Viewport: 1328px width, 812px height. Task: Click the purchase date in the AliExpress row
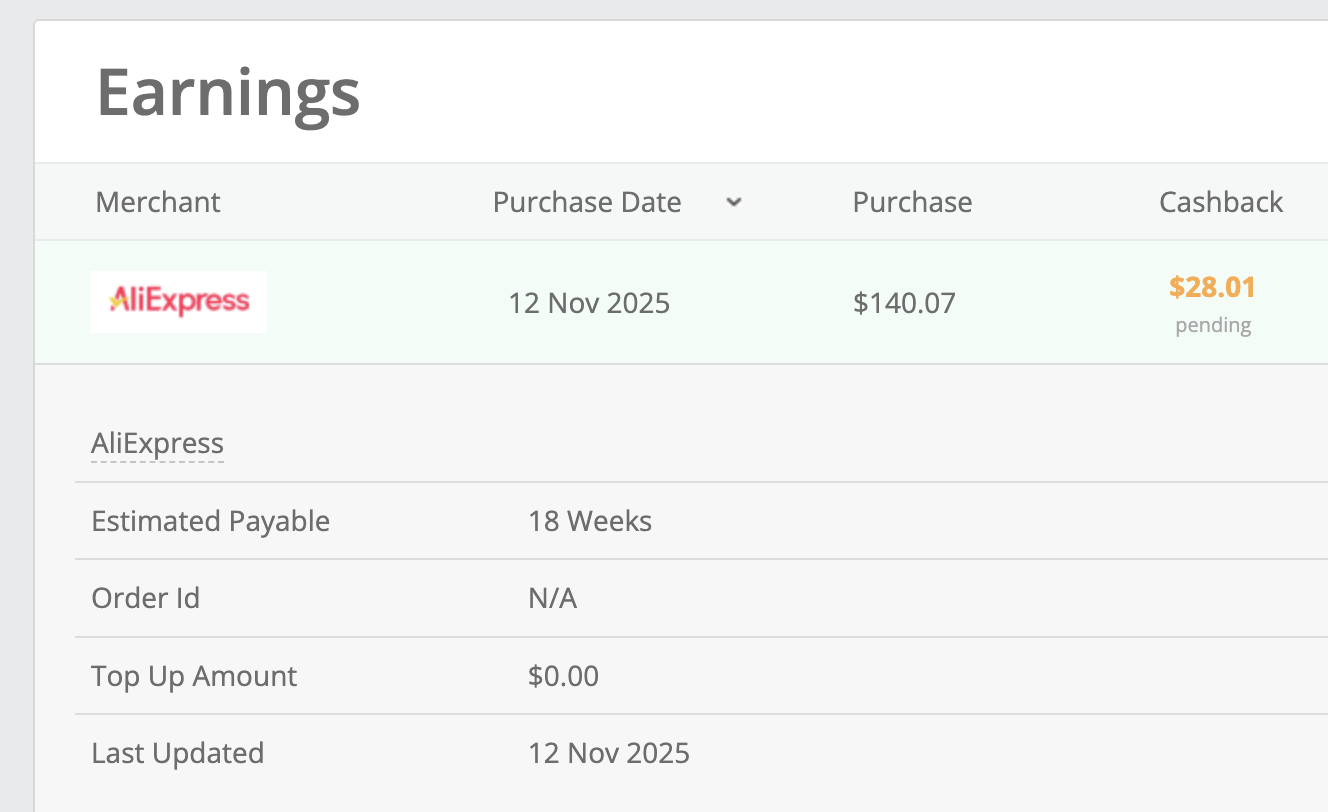[x=589, y=302]
